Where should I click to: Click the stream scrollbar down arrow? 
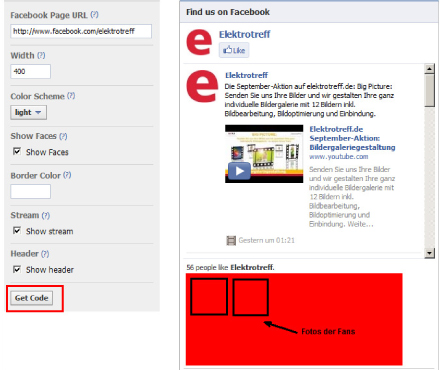point(430,253)
